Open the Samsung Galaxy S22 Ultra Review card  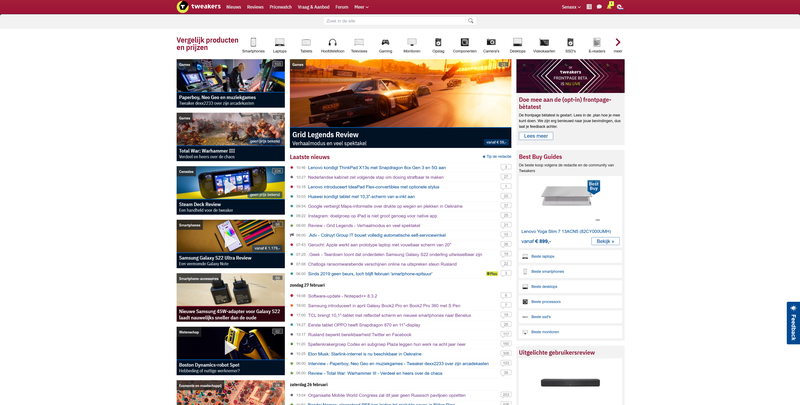pos(231,244)
